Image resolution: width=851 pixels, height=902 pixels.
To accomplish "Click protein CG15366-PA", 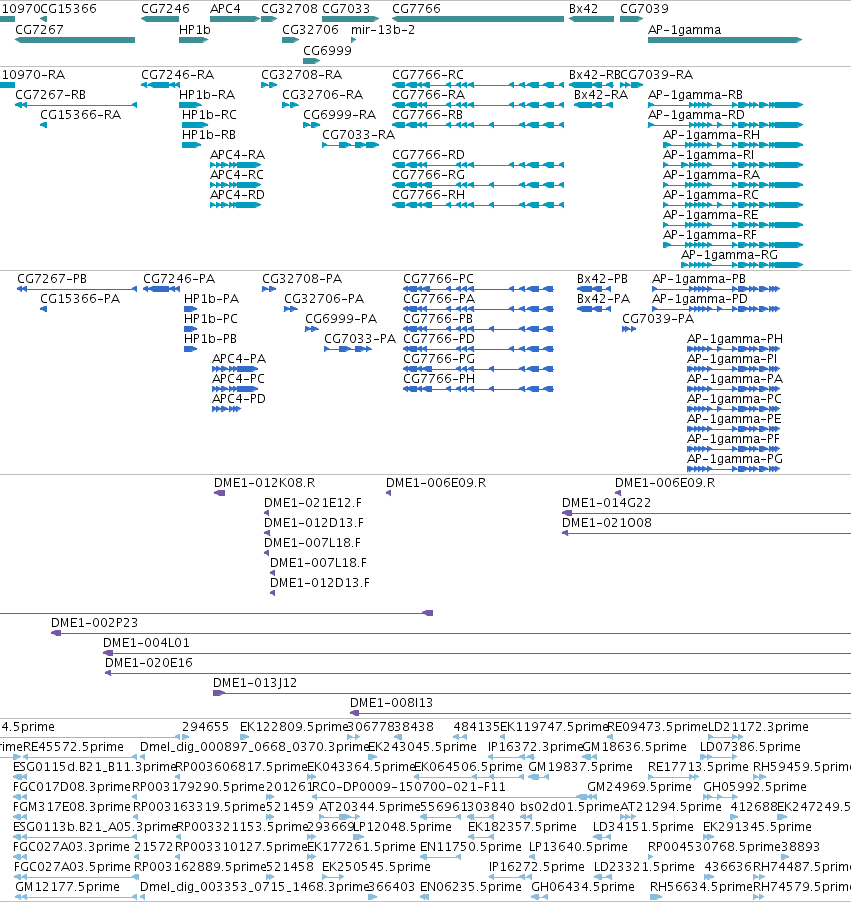I will pyautogui.click(x=80, y=299).
